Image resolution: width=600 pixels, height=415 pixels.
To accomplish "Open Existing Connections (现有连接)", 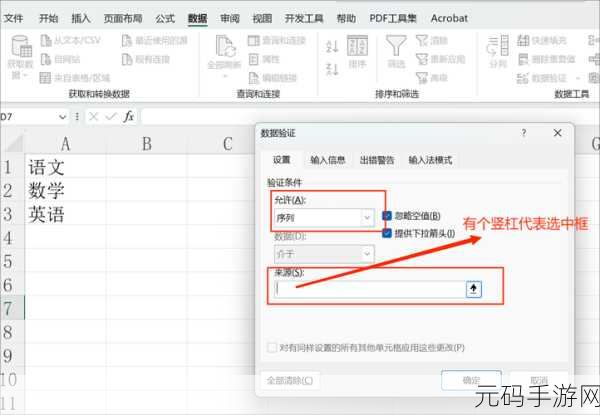I will (x=146, y=59).
